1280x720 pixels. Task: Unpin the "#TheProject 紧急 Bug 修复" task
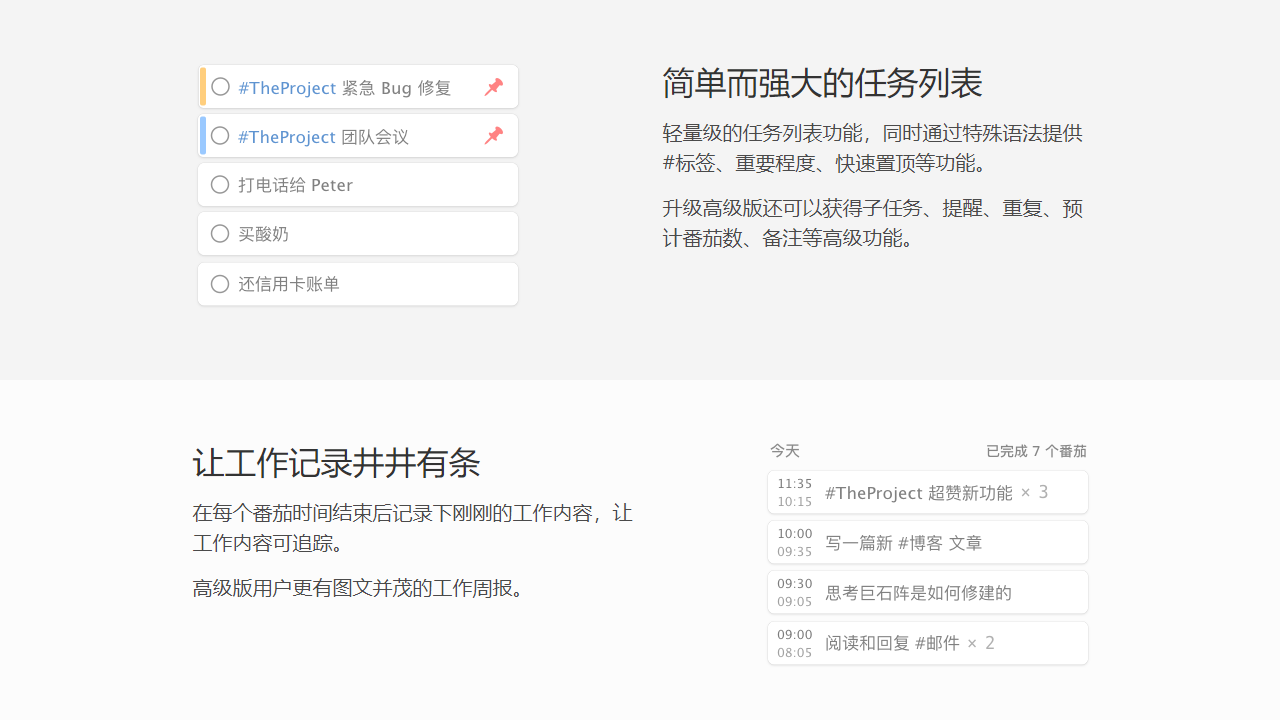coord(493,87)
